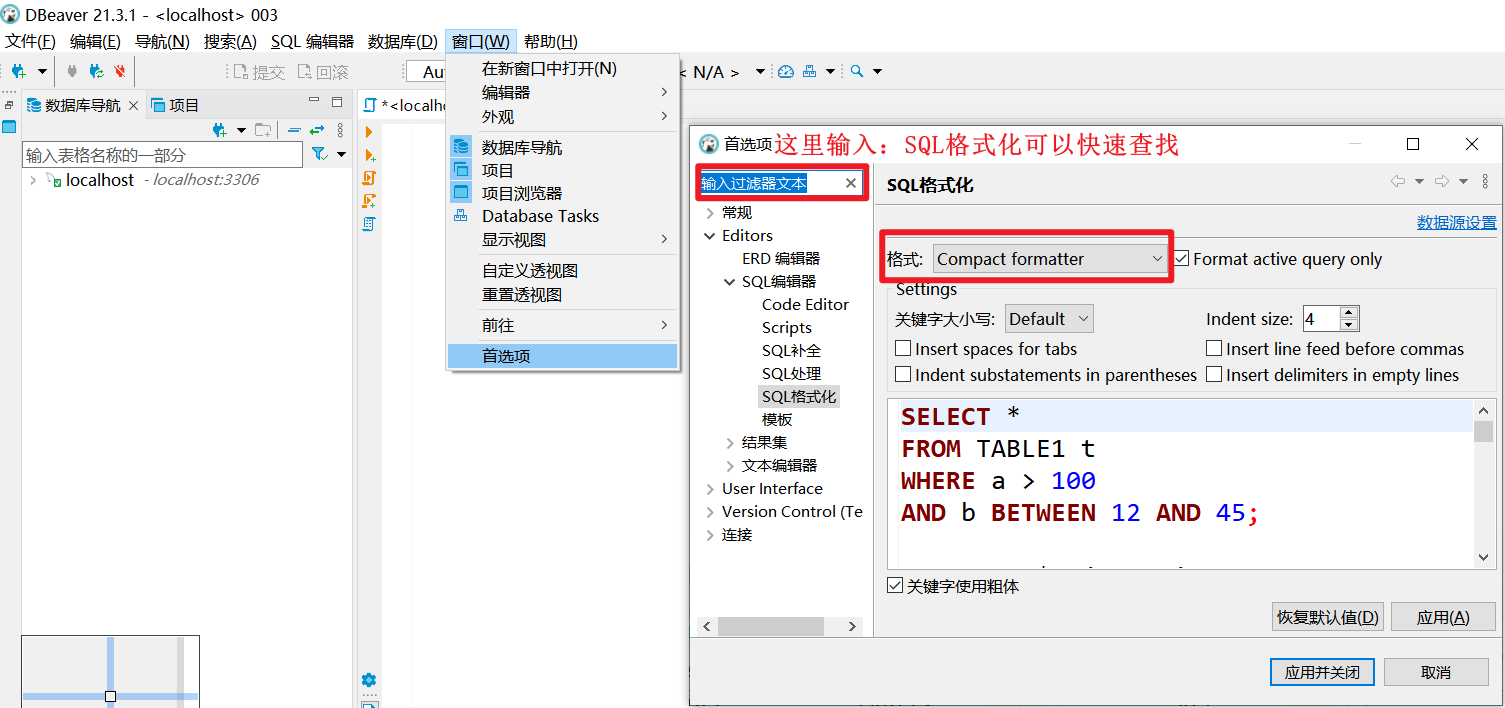Click the gray Connect plug icon
Screen dimensions: 1505x708
click(71, 71)
